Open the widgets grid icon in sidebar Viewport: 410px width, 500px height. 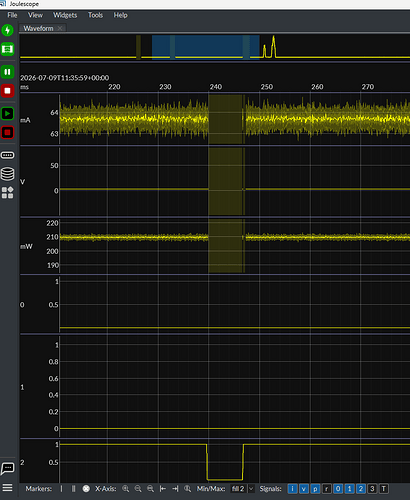7,192
